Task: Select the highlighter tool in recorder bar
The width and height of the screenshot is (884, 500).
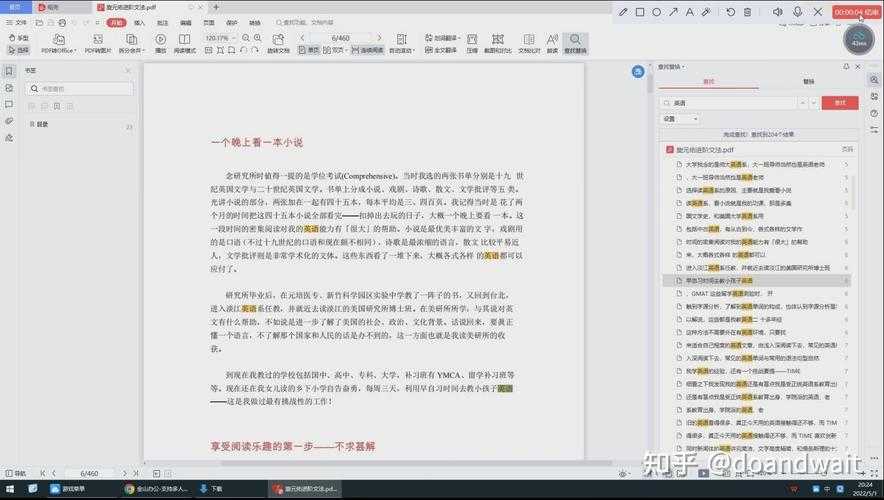Action: click(706, 12)
